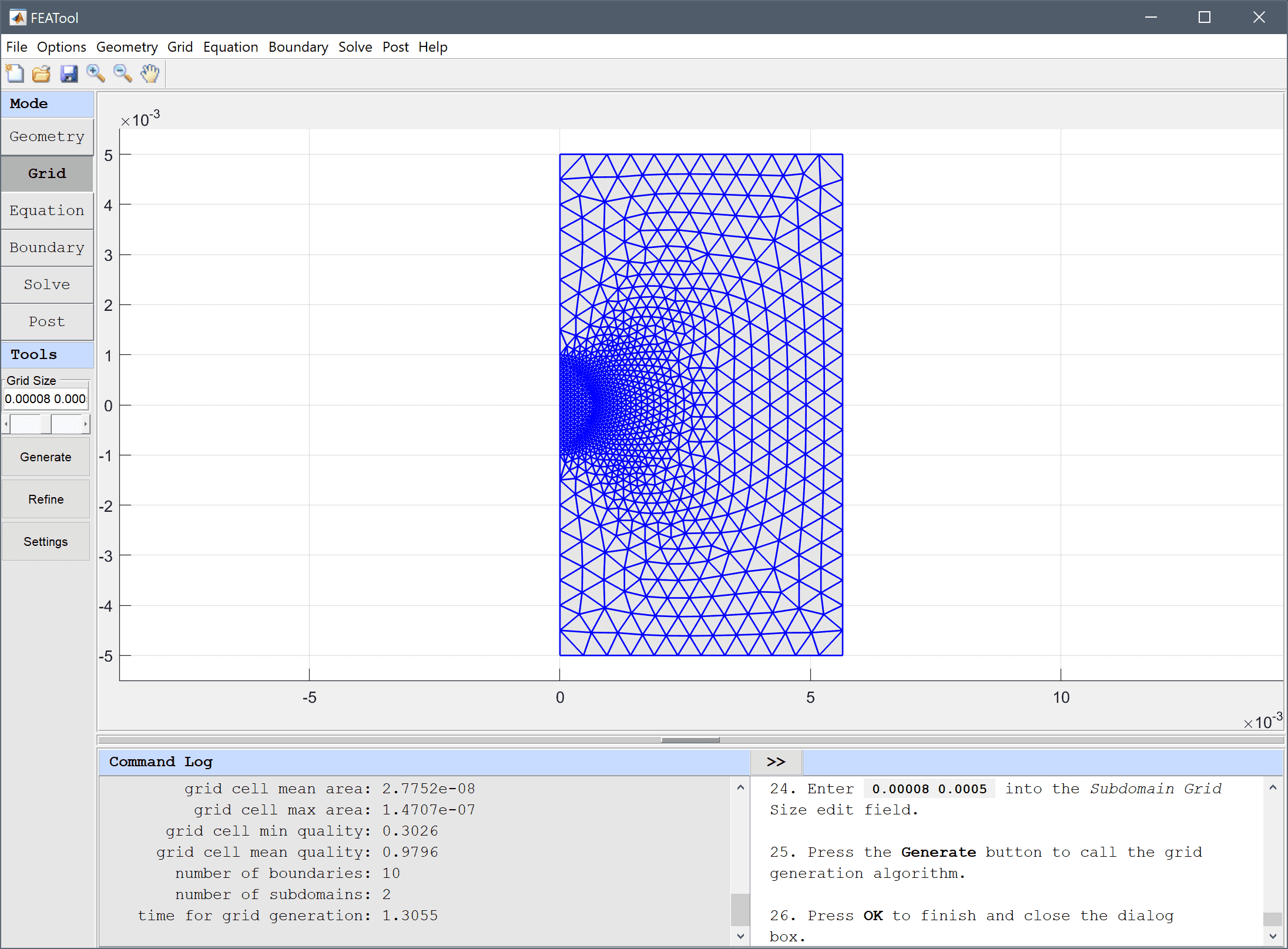Screen dimensions: 1288x949
Task: Click the Command Log header label
Action: point(160,762)
